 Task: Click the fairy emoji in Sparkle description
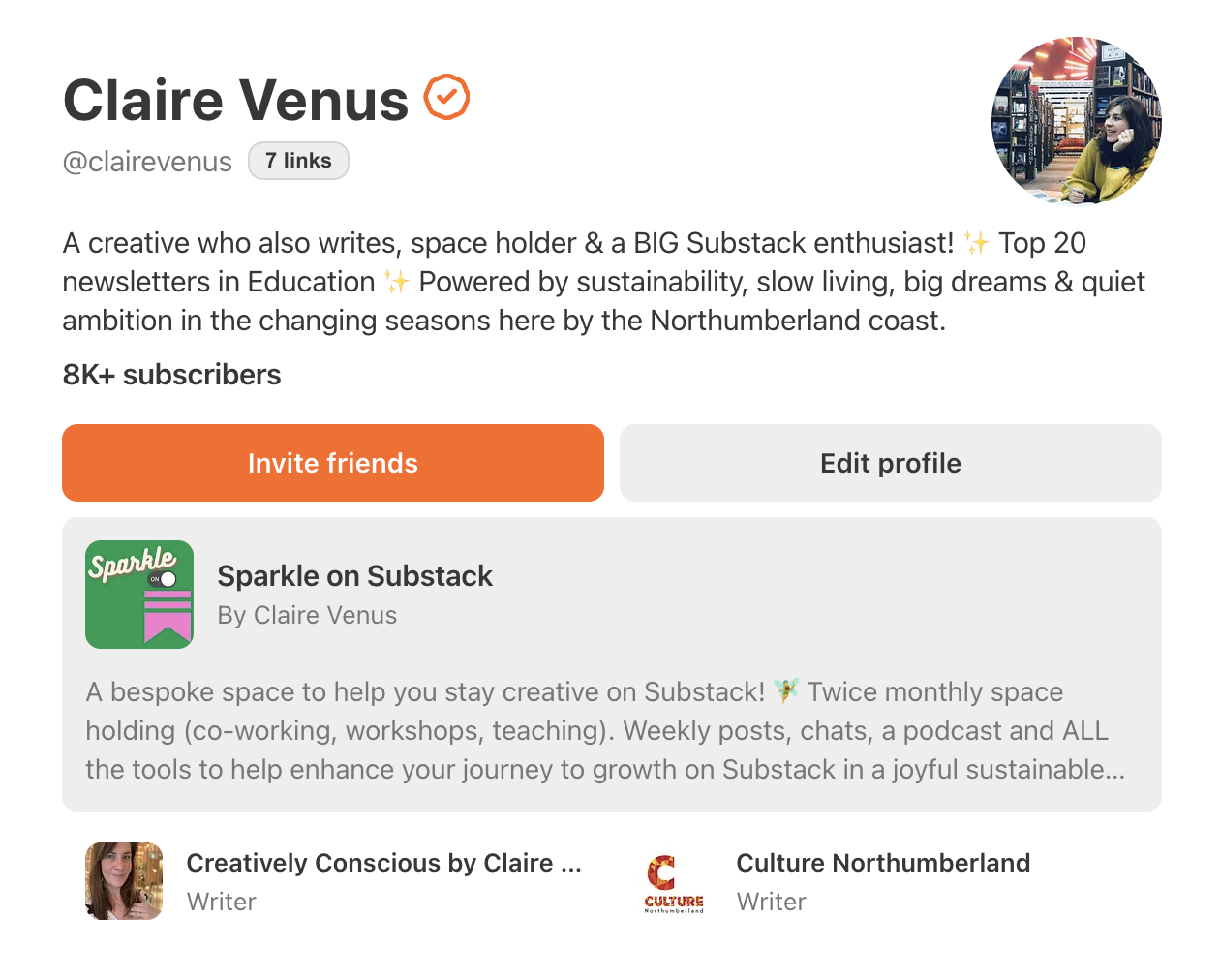[x=786, y=691]
